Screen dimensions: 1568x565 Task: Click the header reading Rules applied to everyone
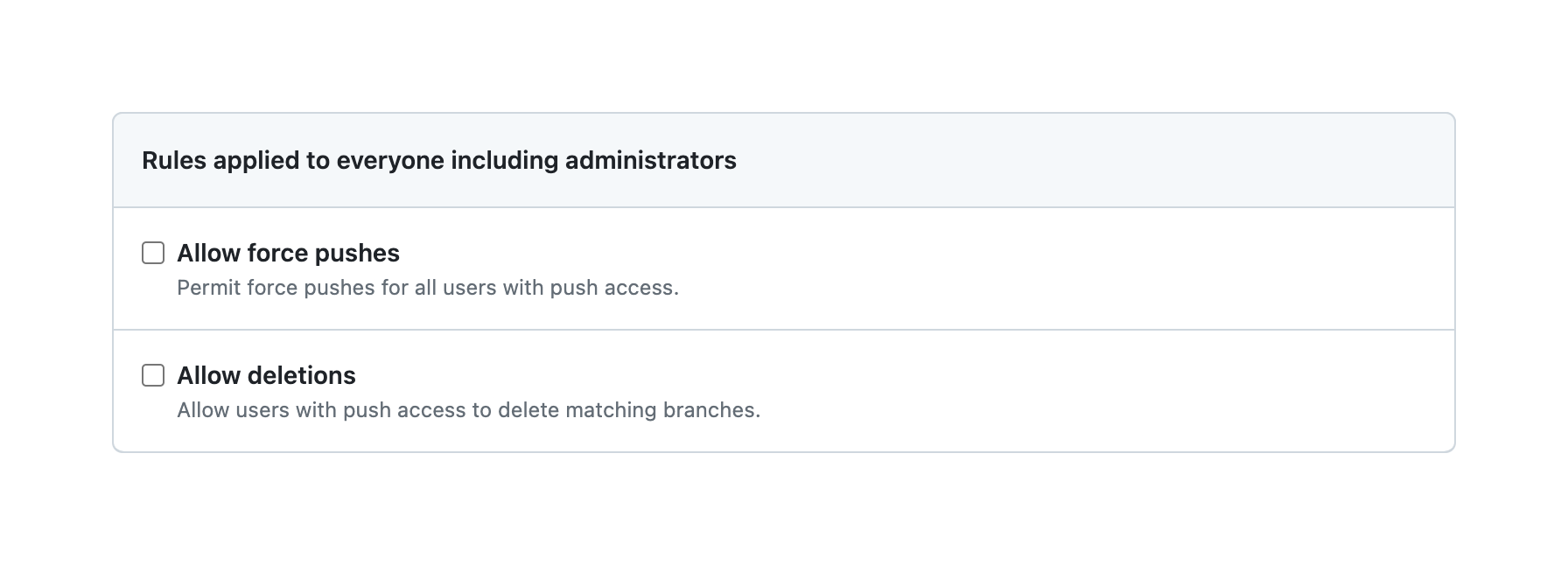[x=439, y=161]
